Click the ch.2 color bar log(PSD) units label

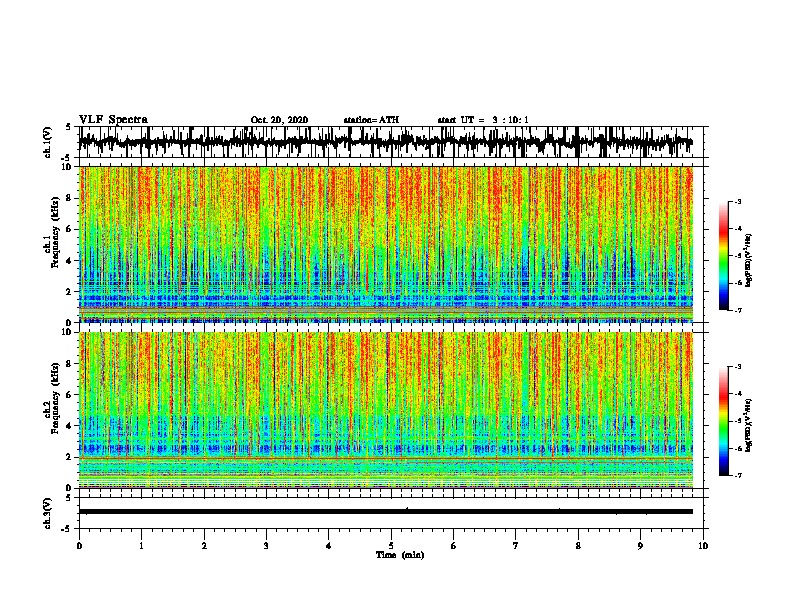point(748,425)
